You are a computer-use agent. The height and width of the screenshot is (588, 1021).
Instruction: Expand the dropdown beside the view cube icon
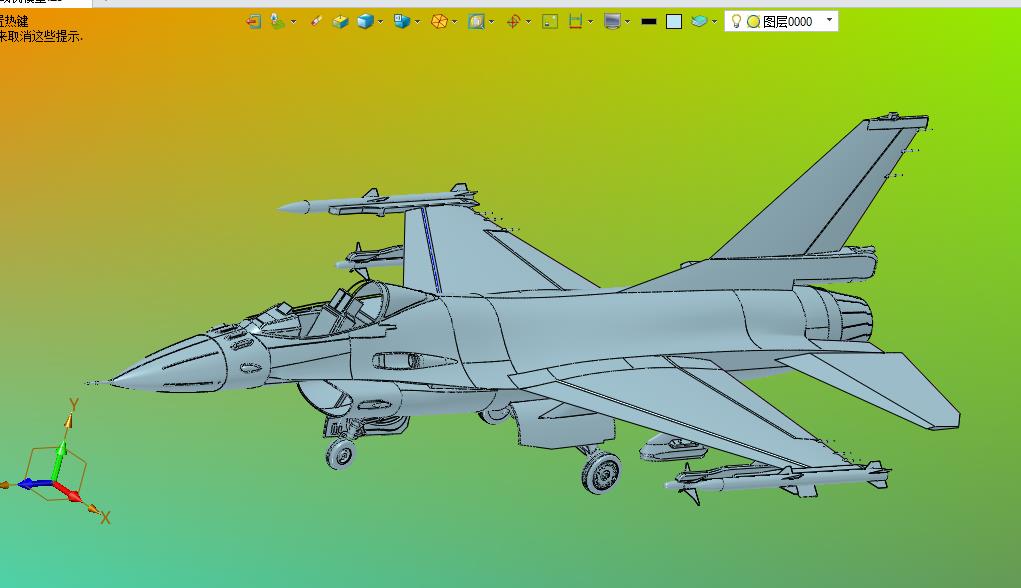click(x=417, y=22)
